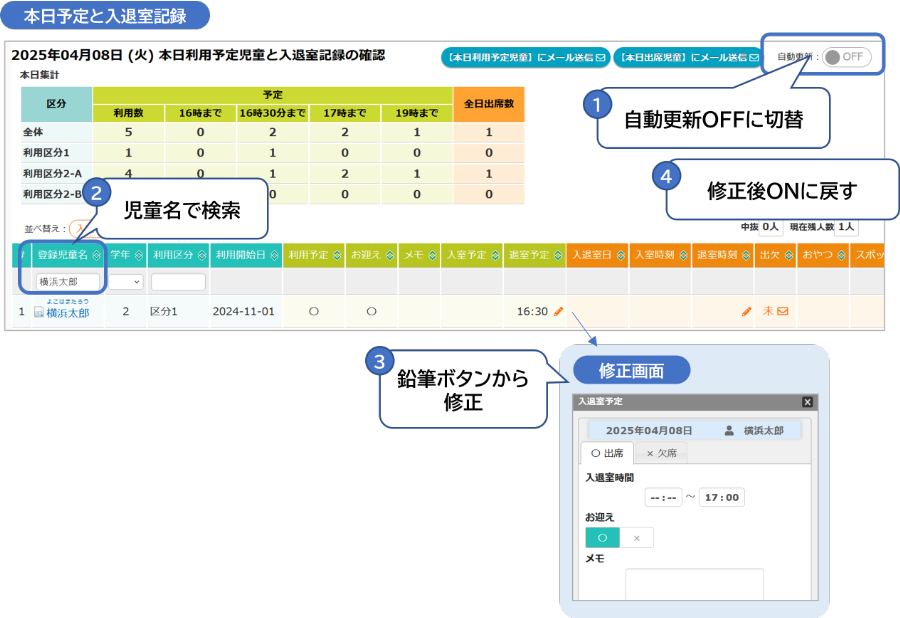Select the × option under お迎え
Screen dimensions: 900x618
click(x=637, y=538)
